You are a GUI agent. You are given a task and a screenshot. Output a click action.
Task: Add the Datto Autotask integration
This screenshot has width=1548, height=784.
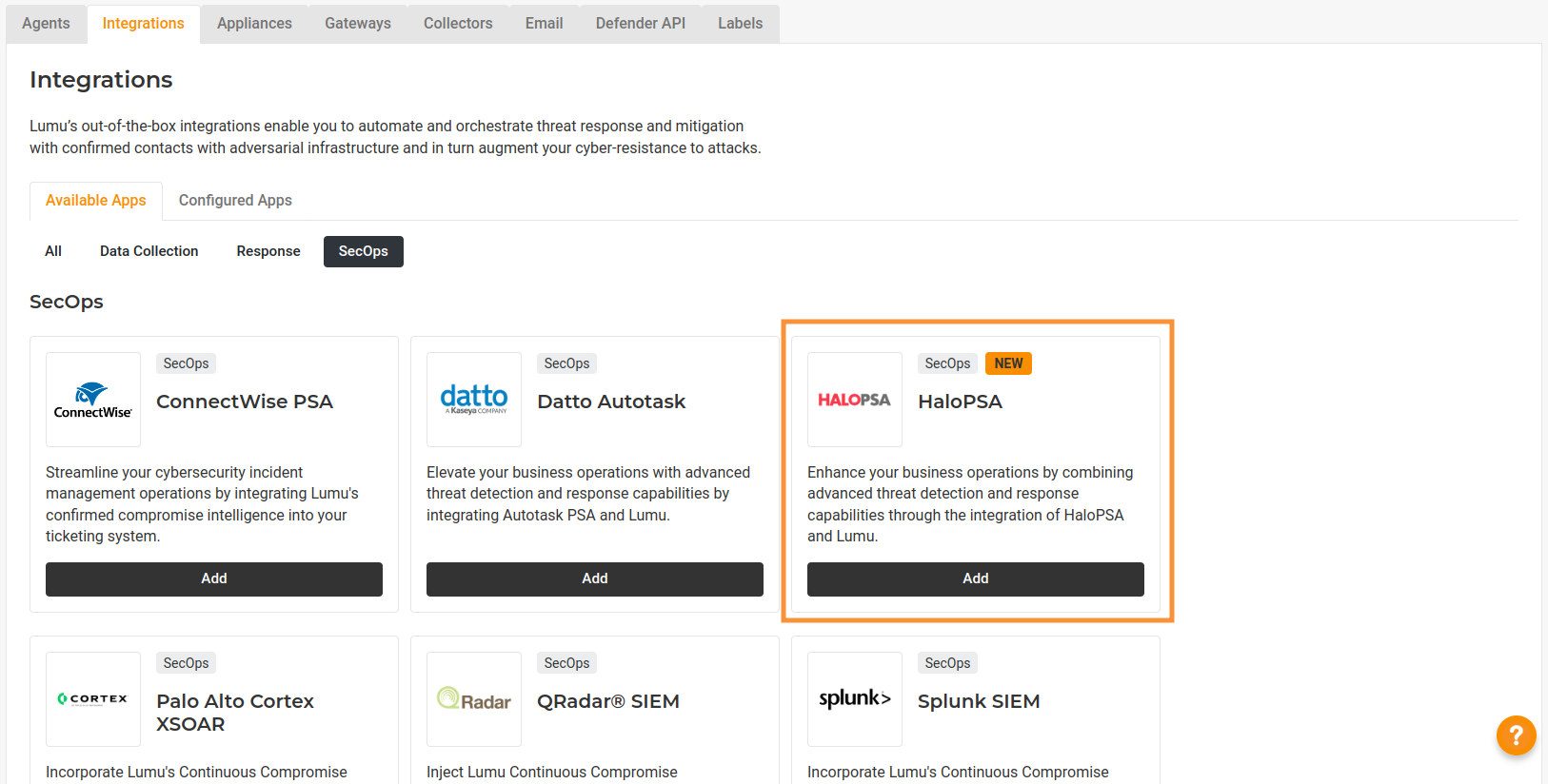pos(595,578)
